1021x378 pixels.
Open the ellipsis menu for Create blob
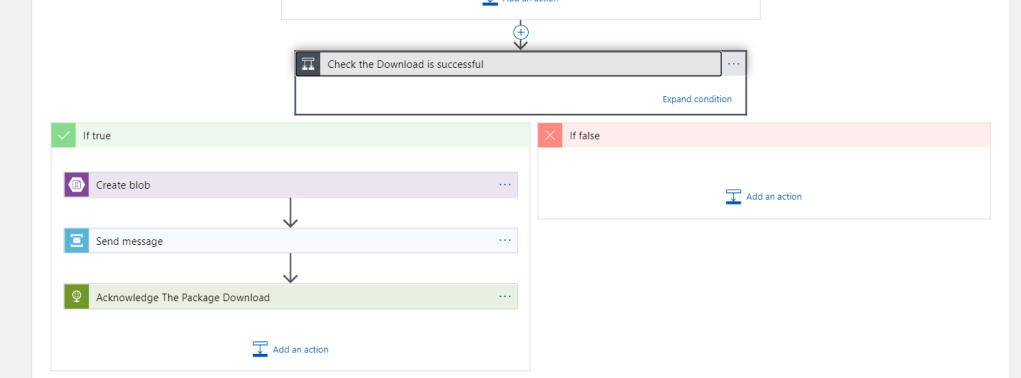pos(505,185)
